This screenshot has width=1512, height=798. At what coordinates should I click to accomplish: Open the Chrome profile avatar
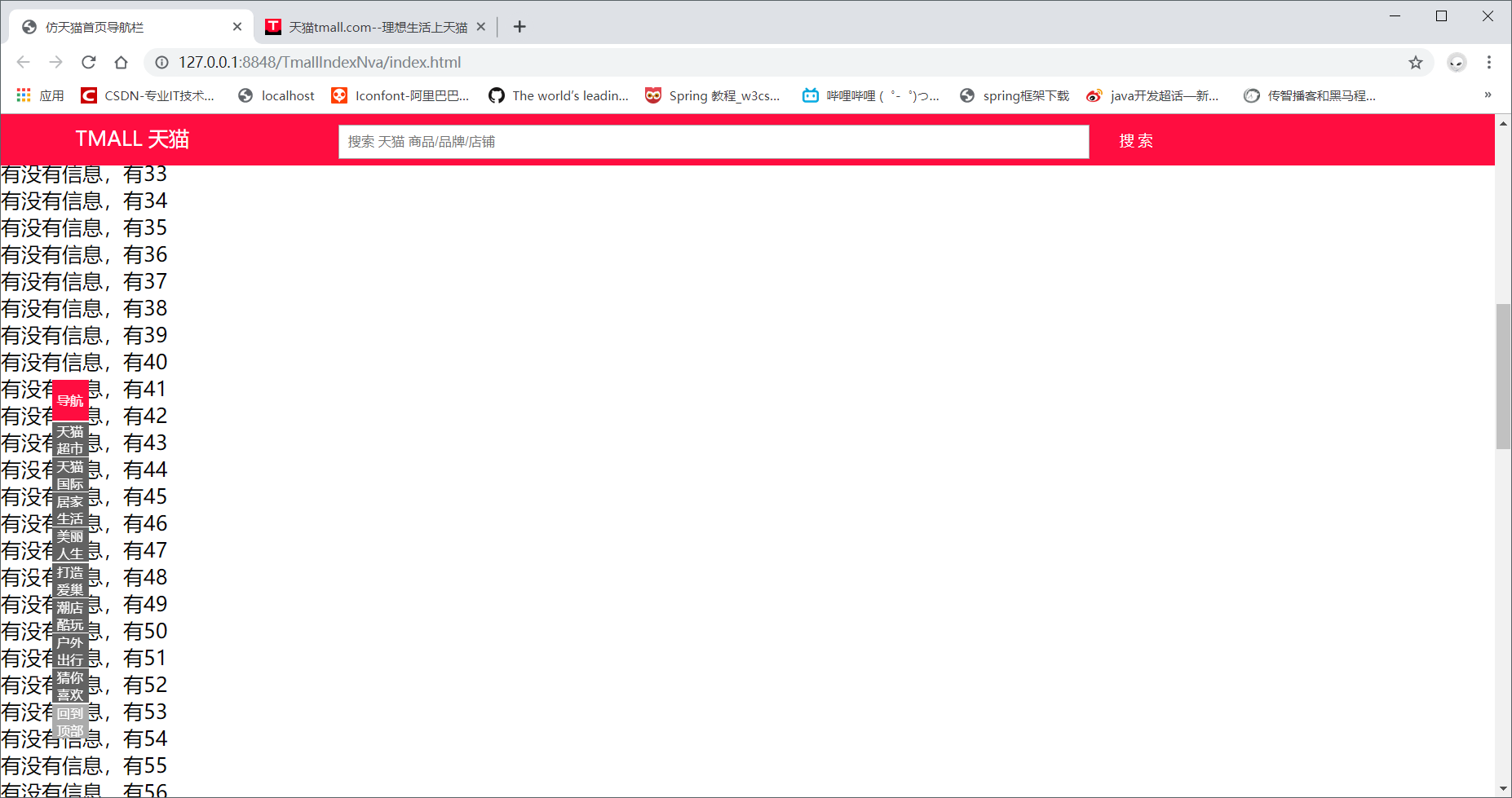(1457, 62)
